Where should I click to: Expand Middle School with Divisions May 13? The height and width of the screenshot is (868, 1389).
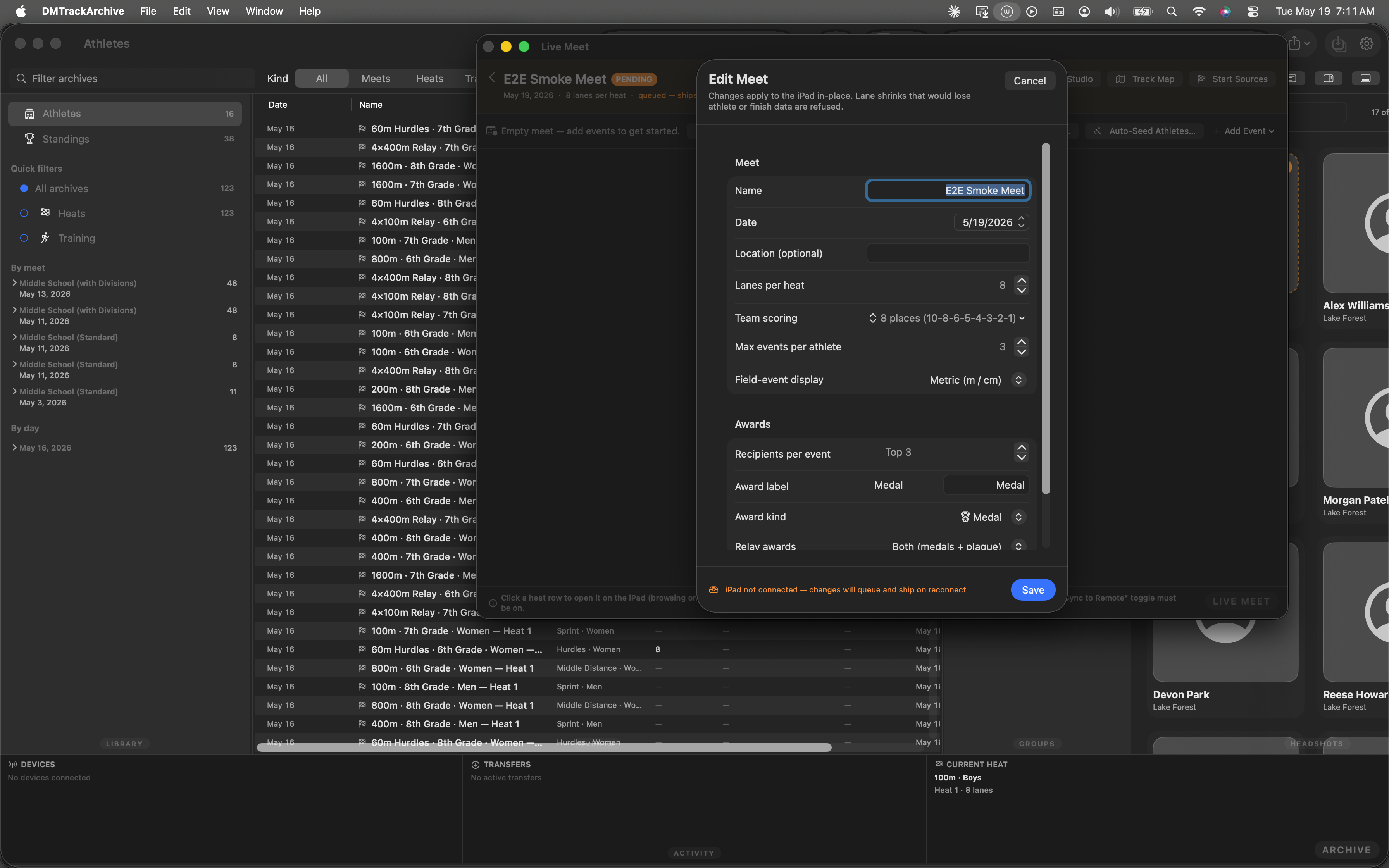(14, 282)
